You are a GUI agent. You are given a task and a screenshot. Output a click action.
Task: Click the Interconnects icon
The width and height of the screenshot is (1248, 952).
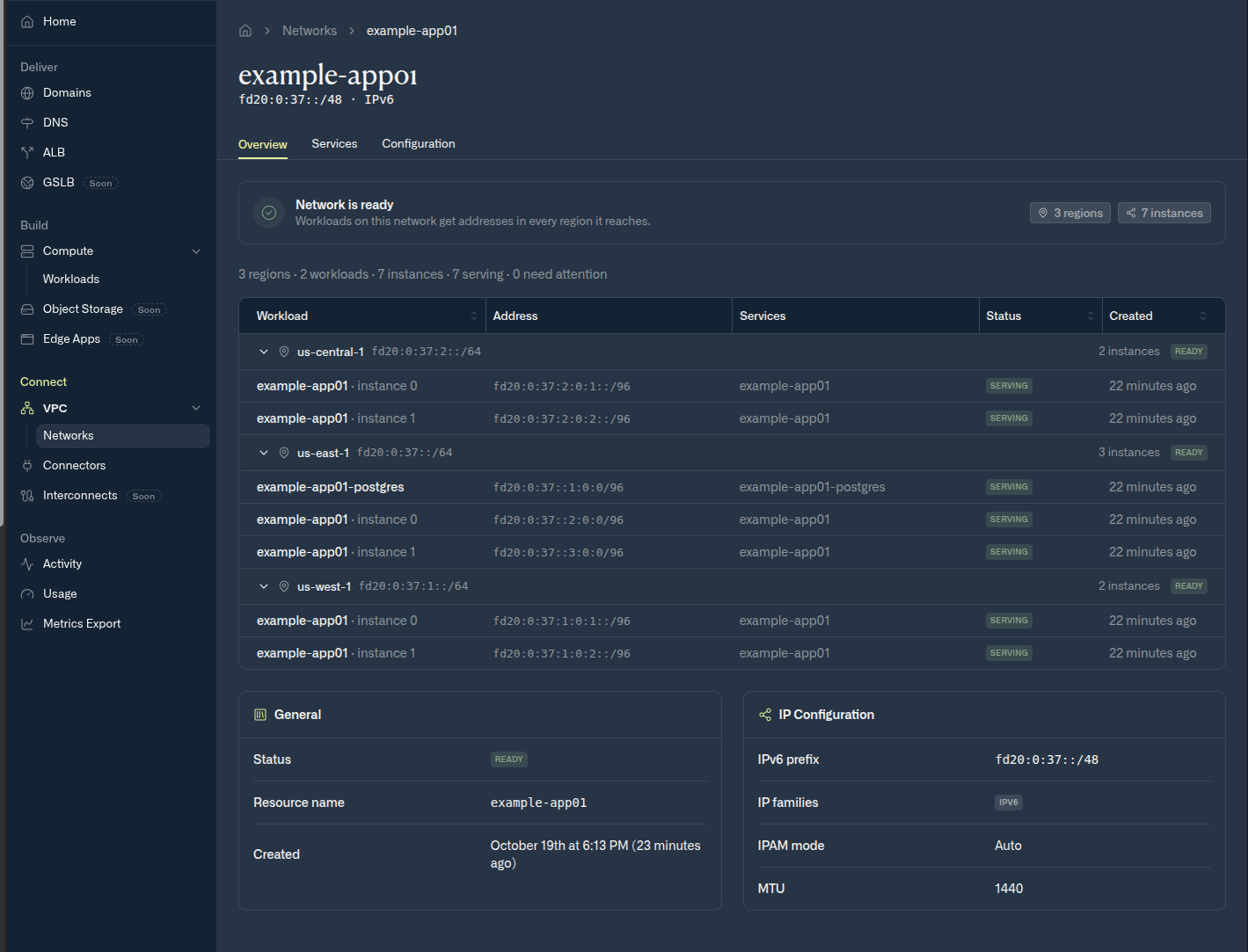pos(27,496)
